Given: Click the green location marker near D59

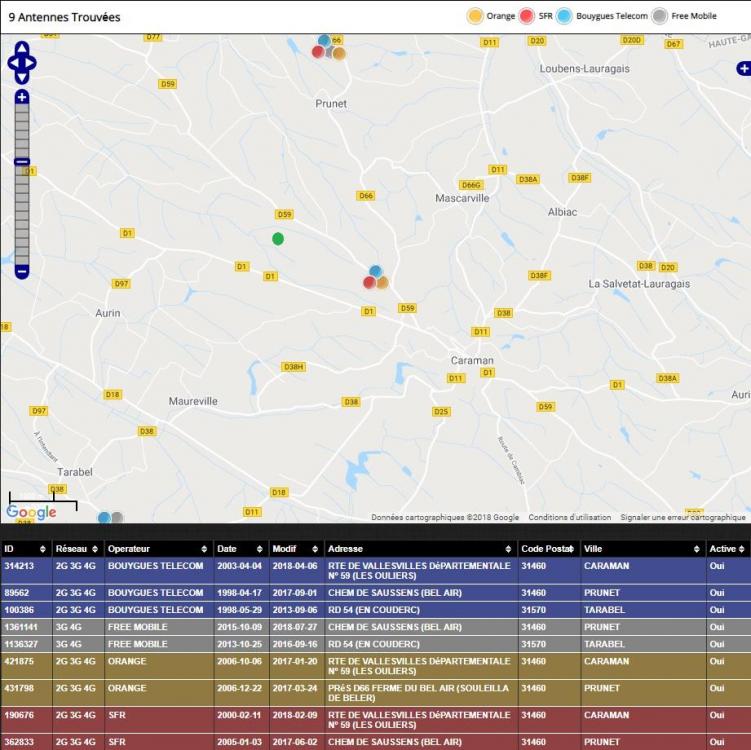Looking at the screenshot, I should click(x=278, y=239).
